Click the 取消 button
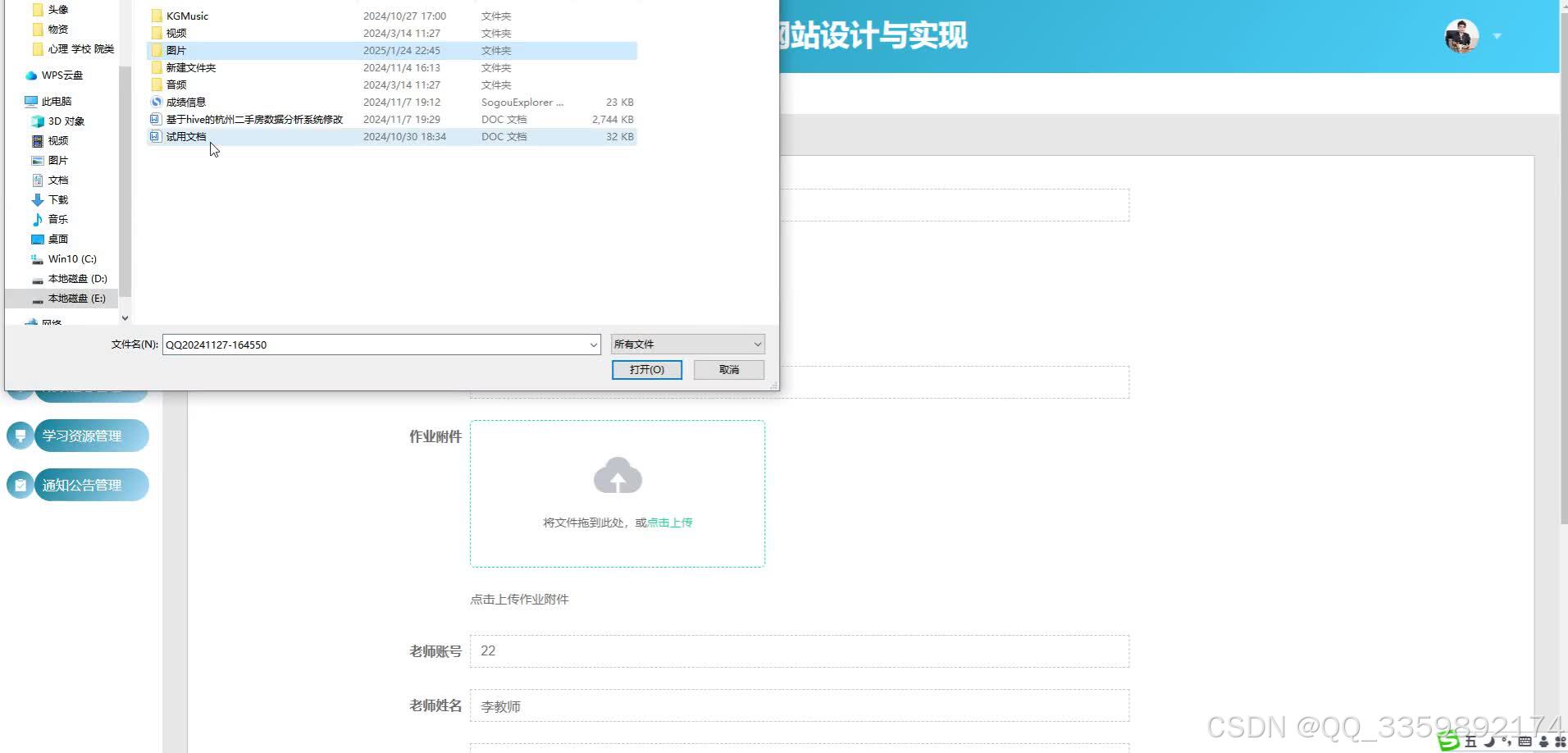The height and width of the screenshot is (753, 1568). [x=728, y=369]
